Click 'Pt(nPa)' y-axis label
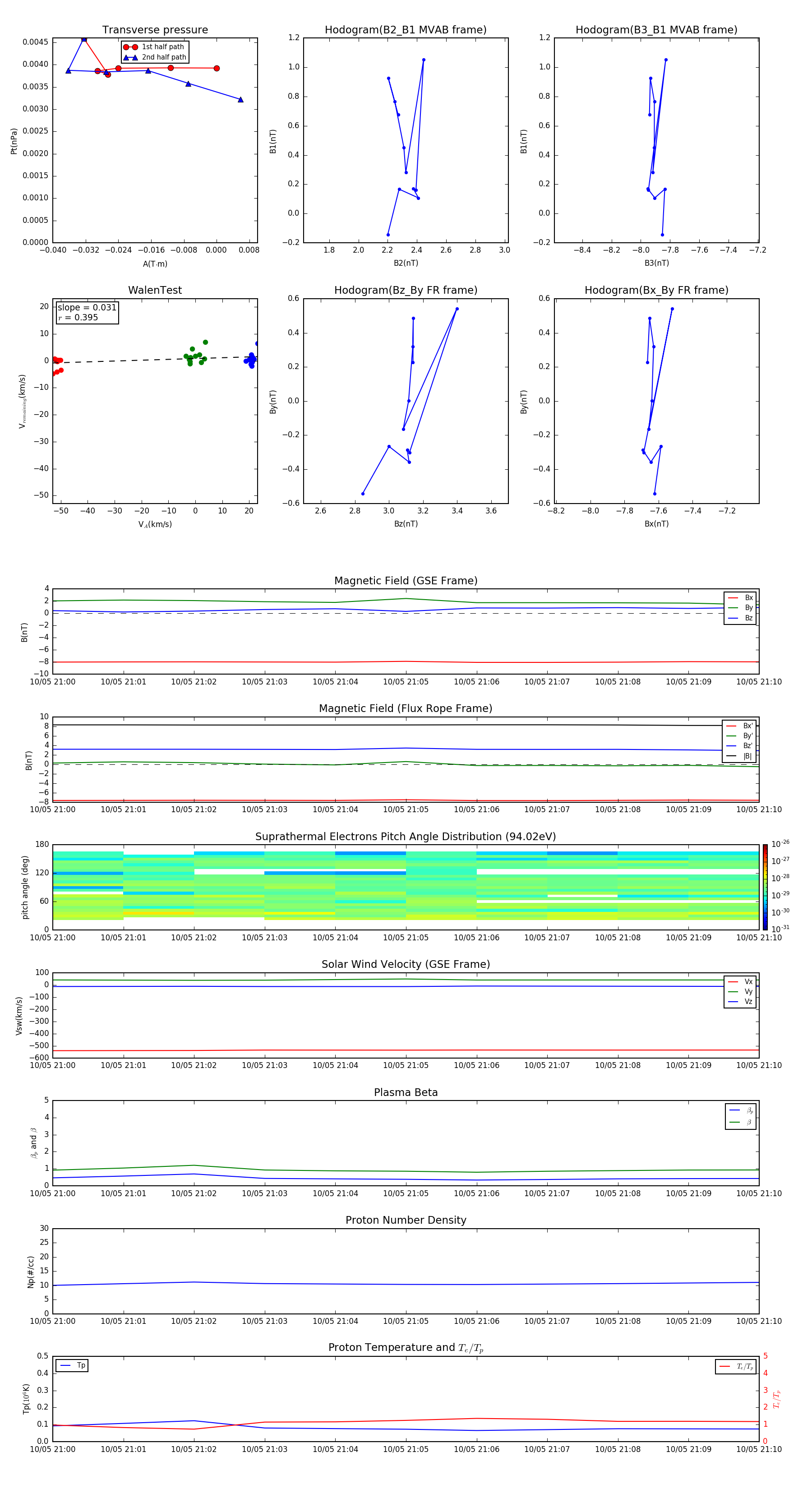Viewport: 812px width, 1489px height. 14,141
